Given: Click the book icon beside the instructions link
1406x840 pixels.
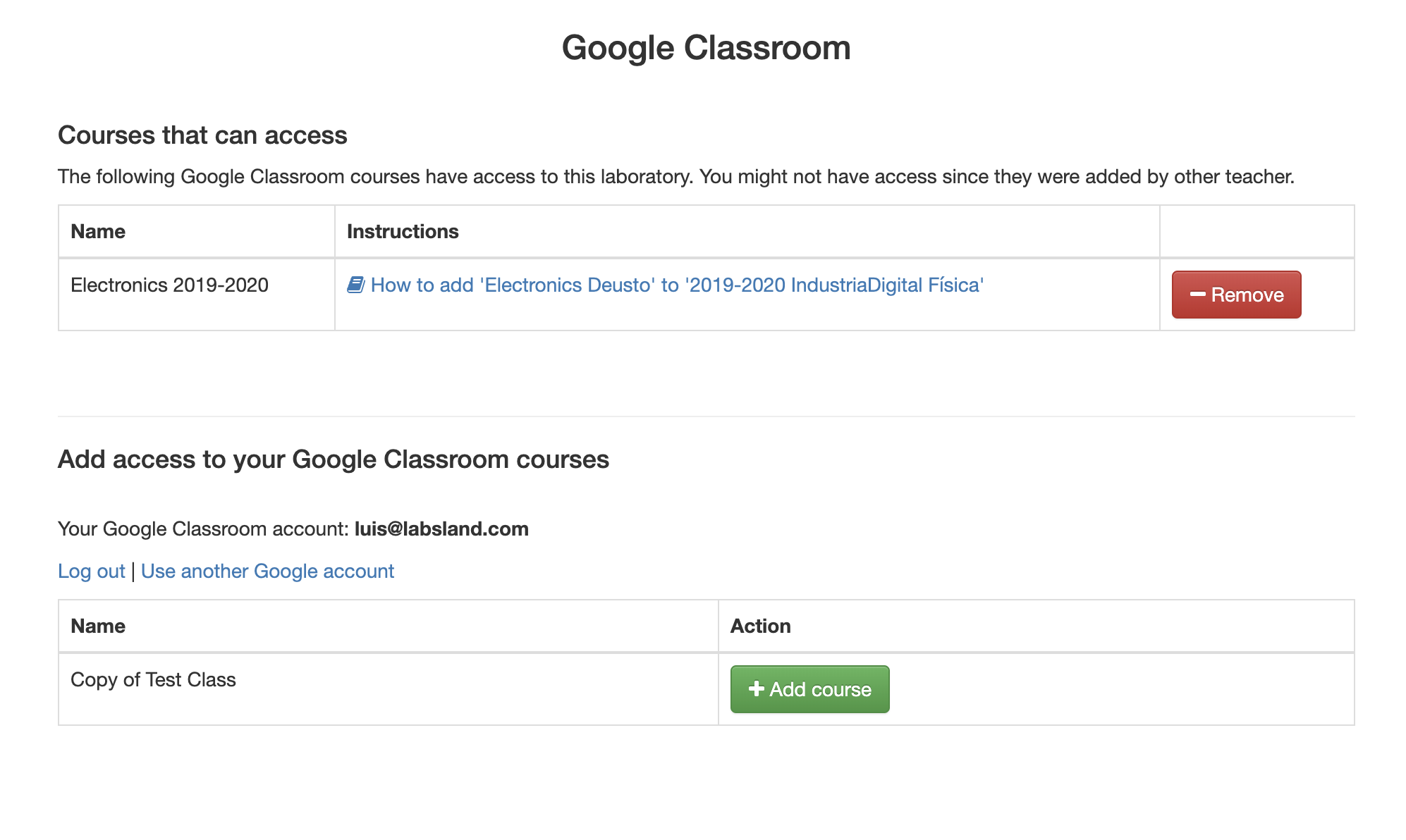Looking at the screenshot, I should click(355, 285).
